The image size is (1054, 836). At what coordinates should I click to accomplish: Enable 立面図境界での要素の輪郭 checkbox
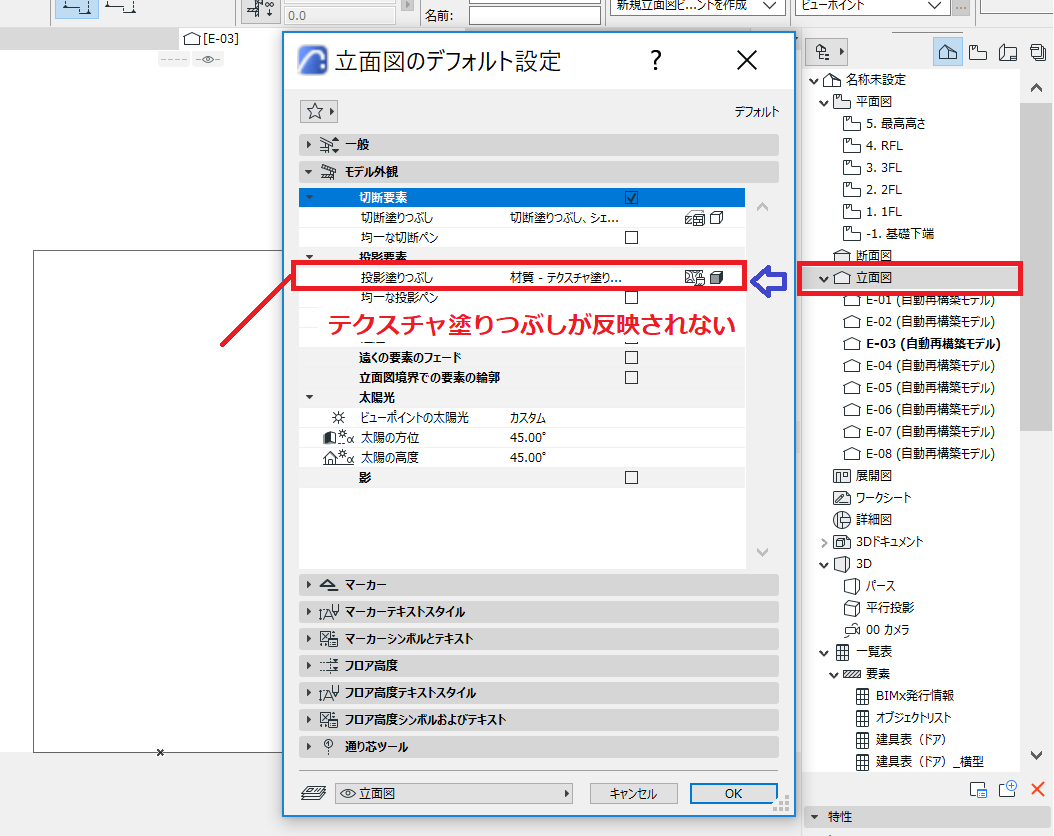pyautogui.click(x=631, y=378)
